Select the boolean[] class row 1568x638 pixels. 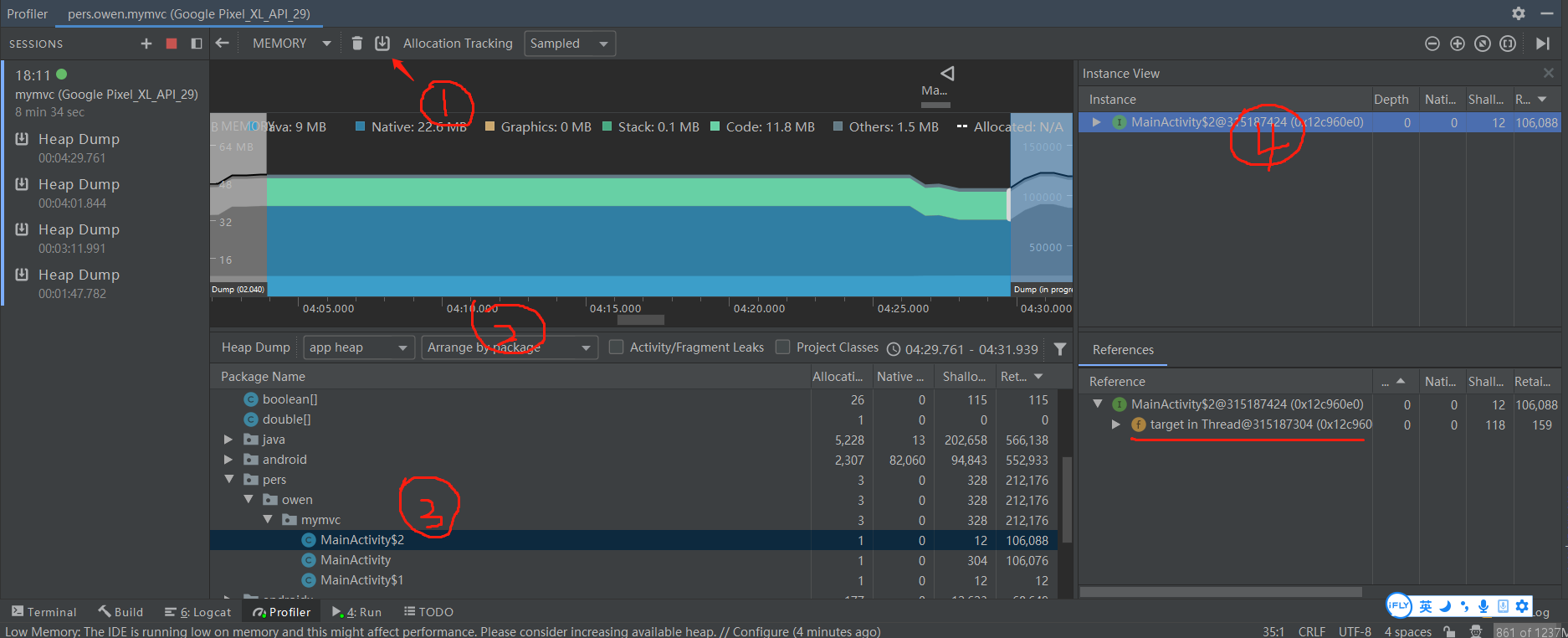633,399
